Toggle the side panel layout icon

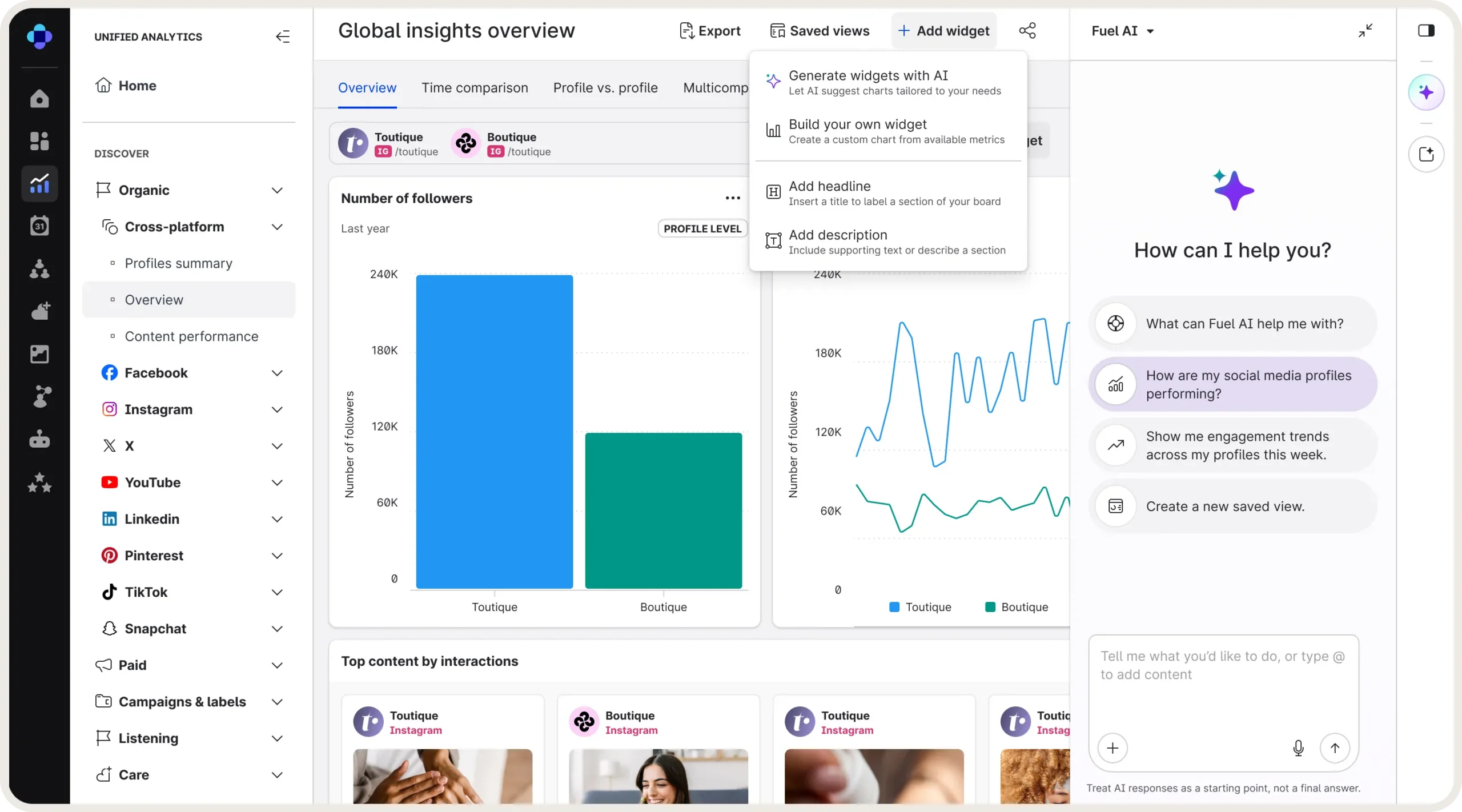pyautogui.click(x=1426, y=30)
